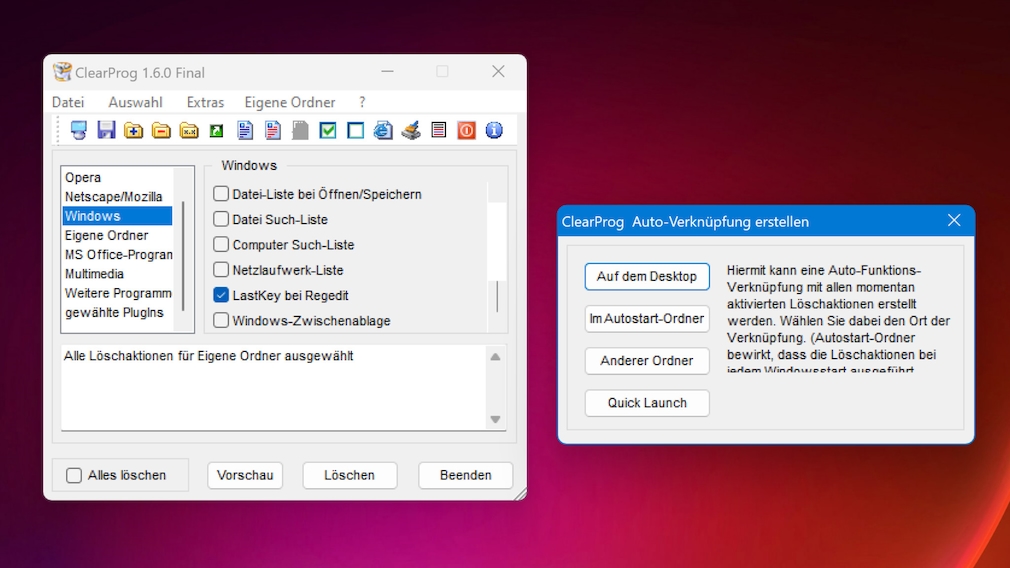This screenshot has height=568, width=1010.
Task: Click the empty square deselect-all icon
Action: [356, 130]
